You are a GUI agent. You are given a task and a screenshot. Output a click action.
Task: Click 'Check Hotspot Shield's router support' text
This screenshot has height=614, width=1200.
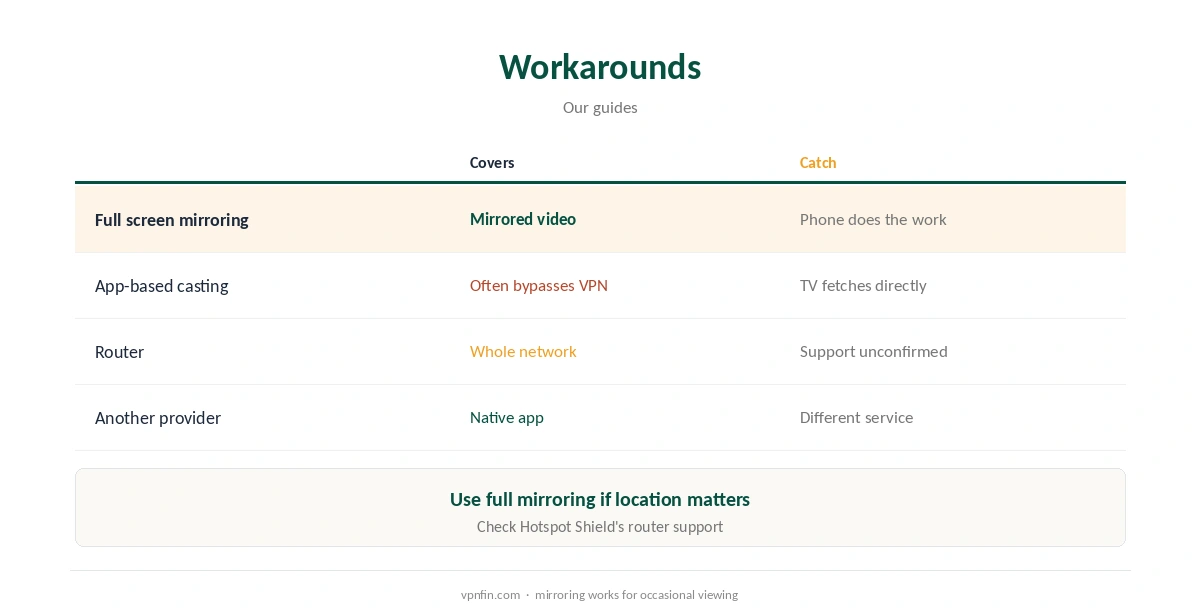(x=600, y=527)
